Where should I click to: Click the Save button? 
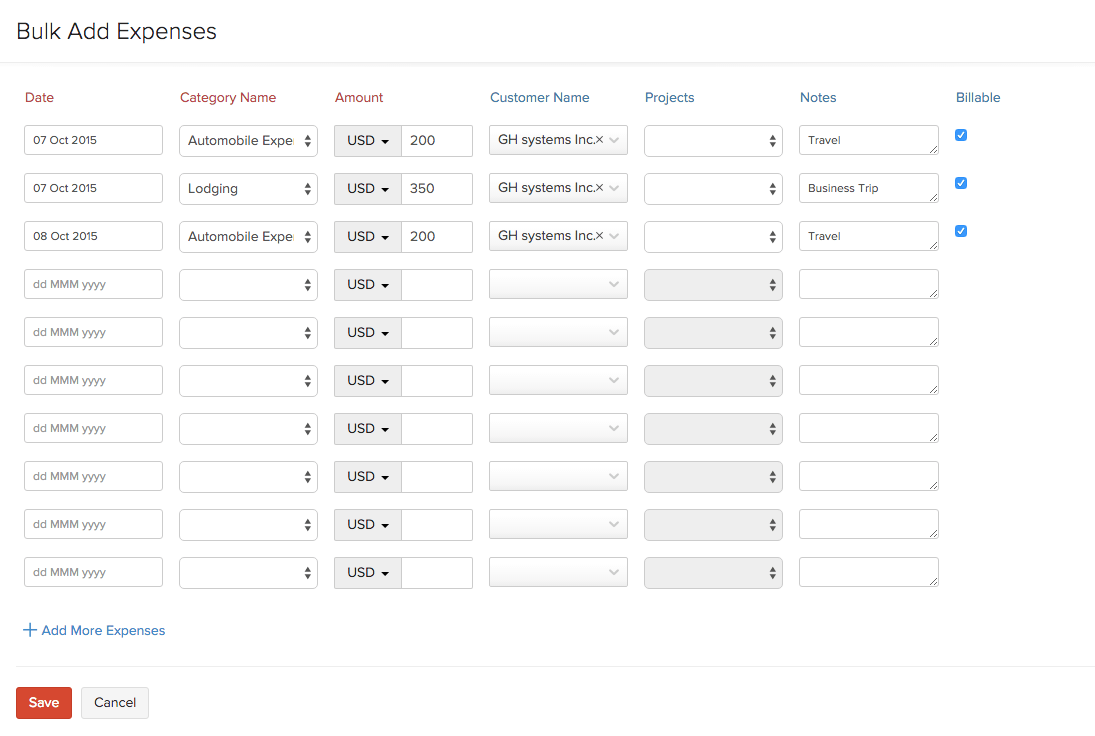click(43, 702)
